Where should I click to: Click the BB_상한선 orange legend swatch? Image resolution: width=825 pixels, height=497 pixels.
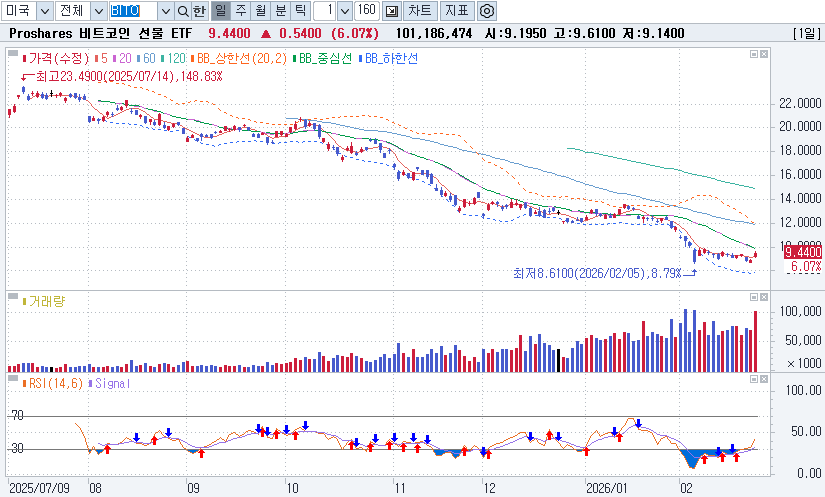click(195, 59)
